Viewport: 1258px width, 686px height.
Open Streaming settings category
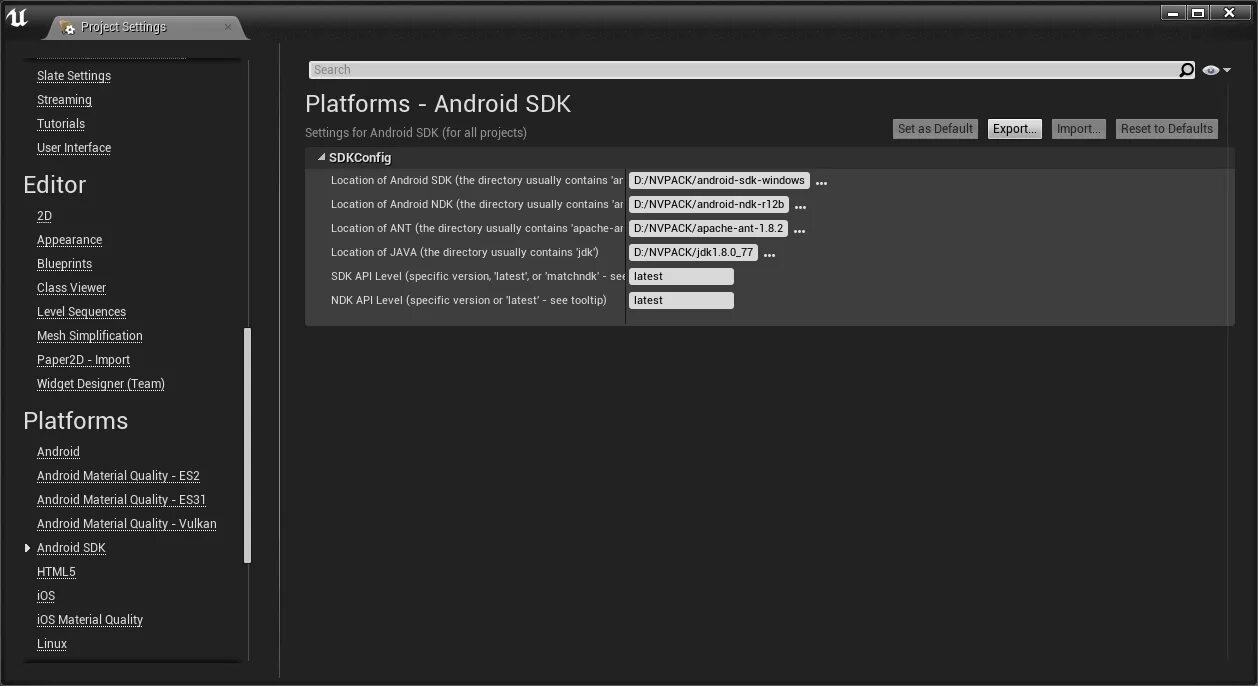click(x=64, y=100)
